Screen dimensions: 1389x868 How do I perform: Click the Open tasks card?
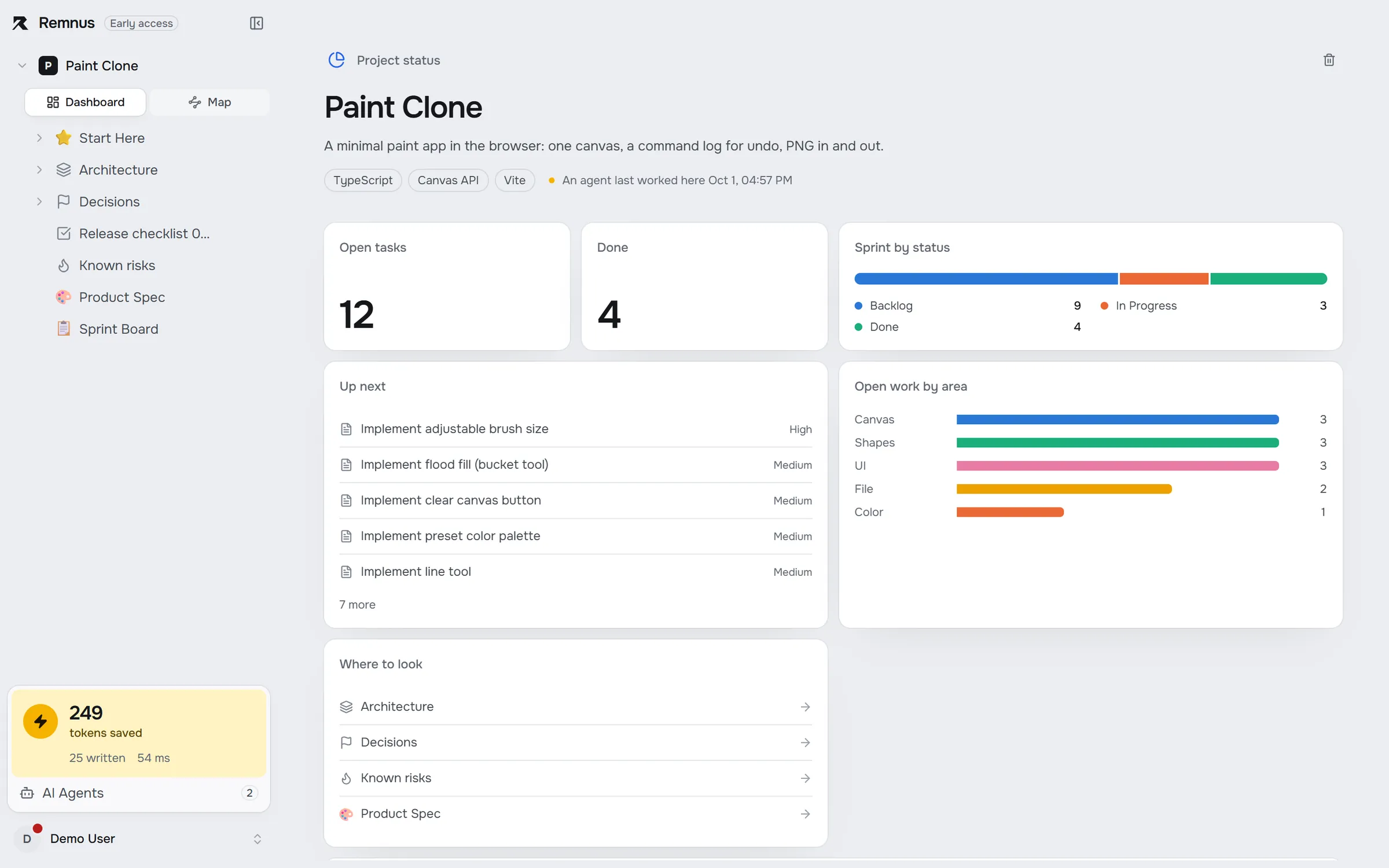click(447, 286)
